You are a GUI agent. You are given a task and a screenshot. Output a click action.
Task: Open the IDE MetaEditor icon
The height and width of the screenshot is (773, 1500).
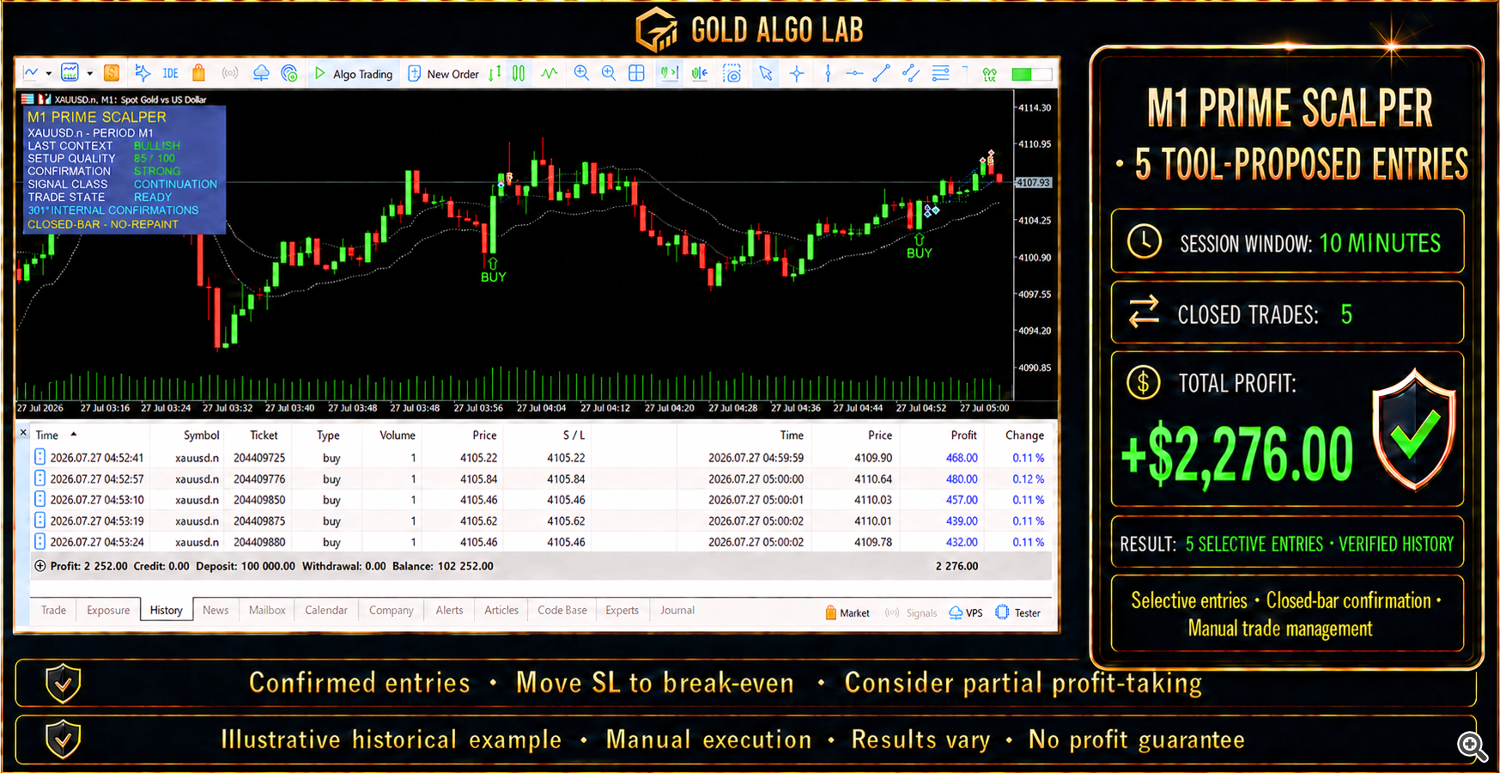pyautogui.click(x=171, y=73)
